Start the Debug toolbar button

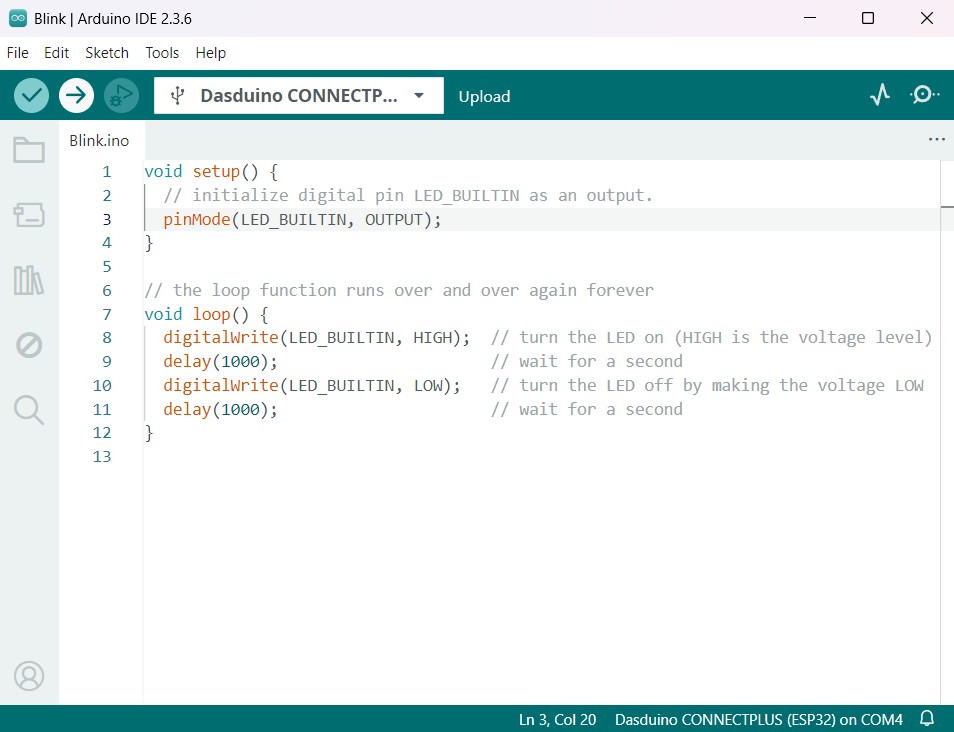121,95
